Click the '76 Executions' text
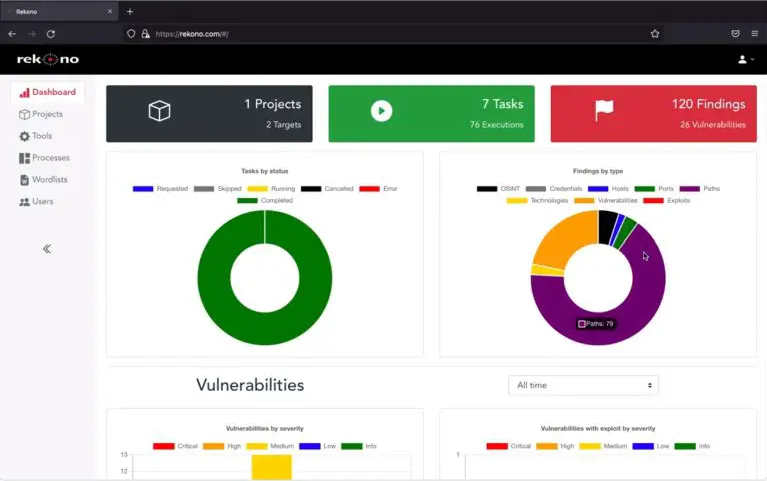Viewport: 767px width, 481px height. 496,125
